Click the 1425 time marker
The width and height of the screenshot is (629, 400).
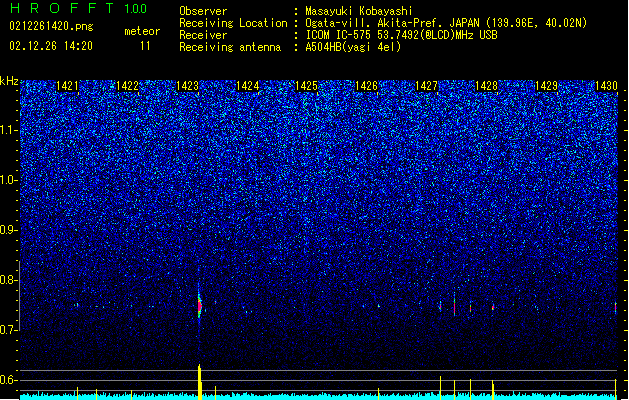click(306, 86)
